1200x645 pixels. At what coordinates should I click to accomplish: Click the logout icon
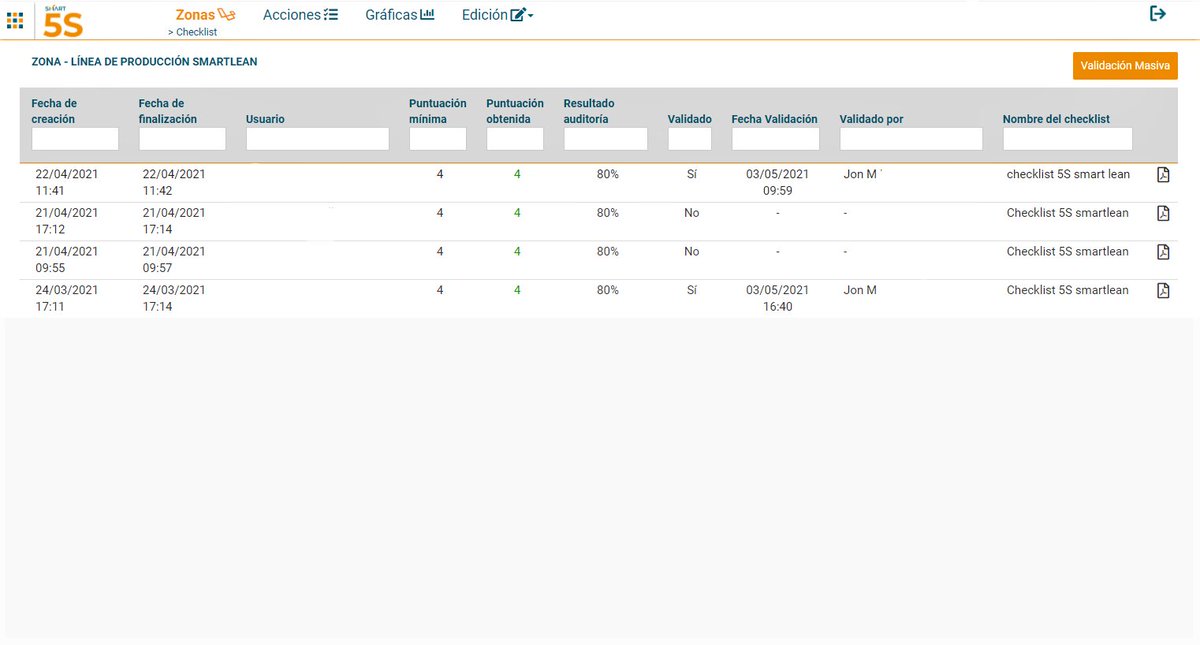pos(1158,14)
